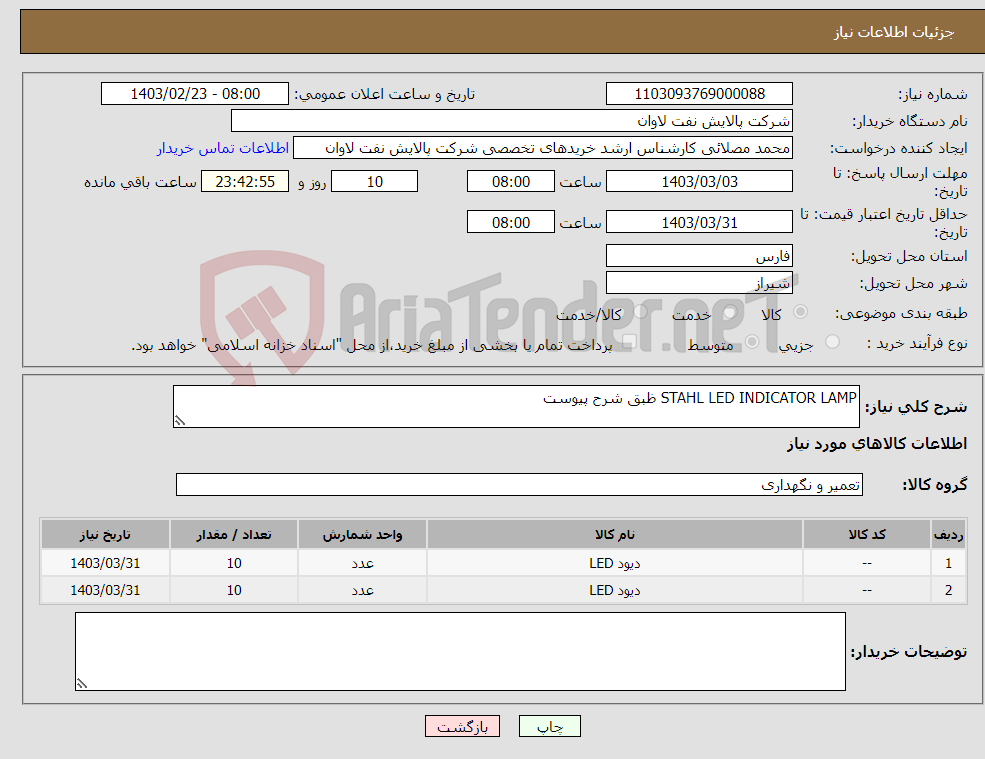Select the متوسط purchase type radio
The image size is (985, 759).
(x=752, y=342)
